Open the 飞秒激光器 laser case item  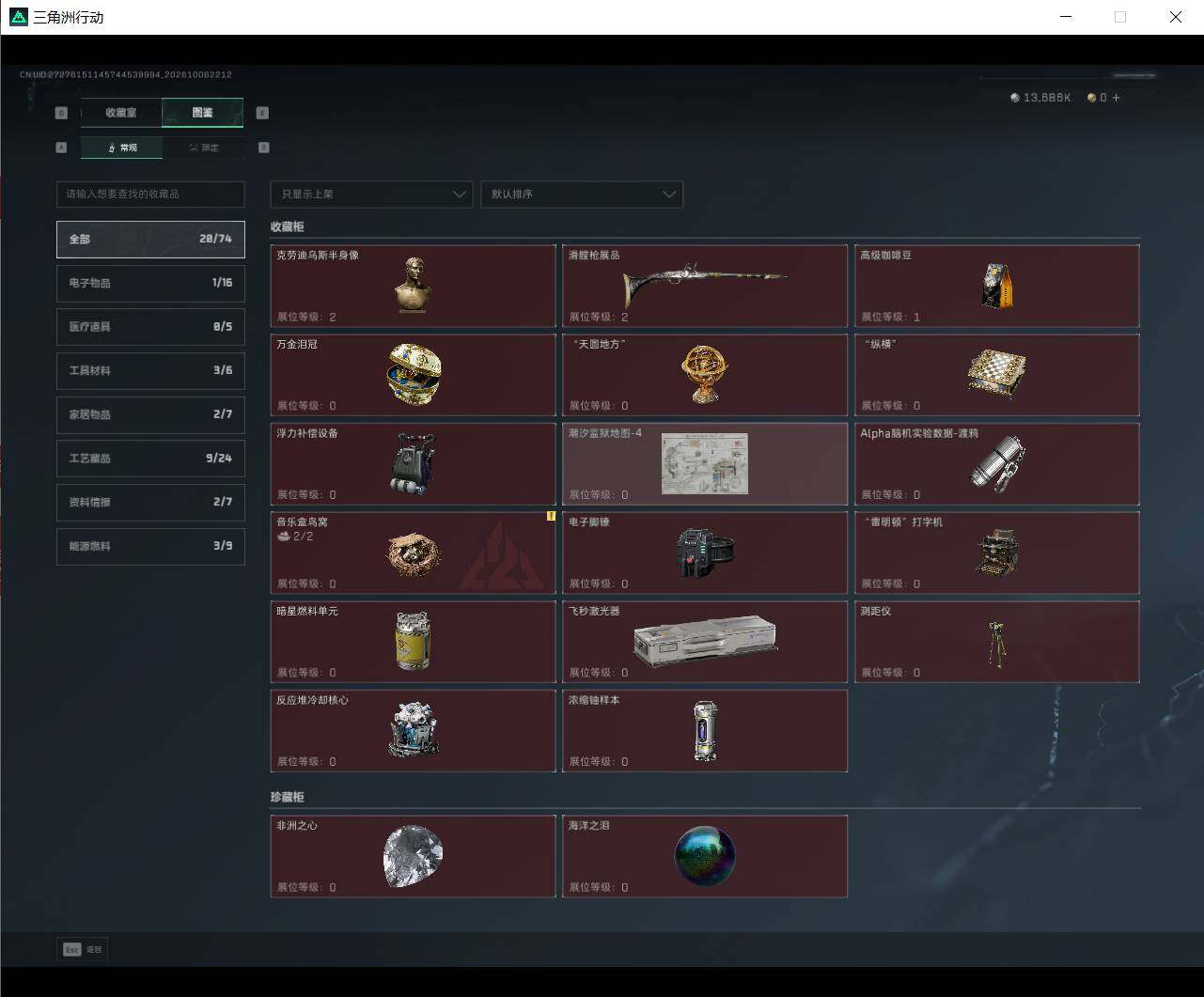pyautogui.click(x=705, y=642)
